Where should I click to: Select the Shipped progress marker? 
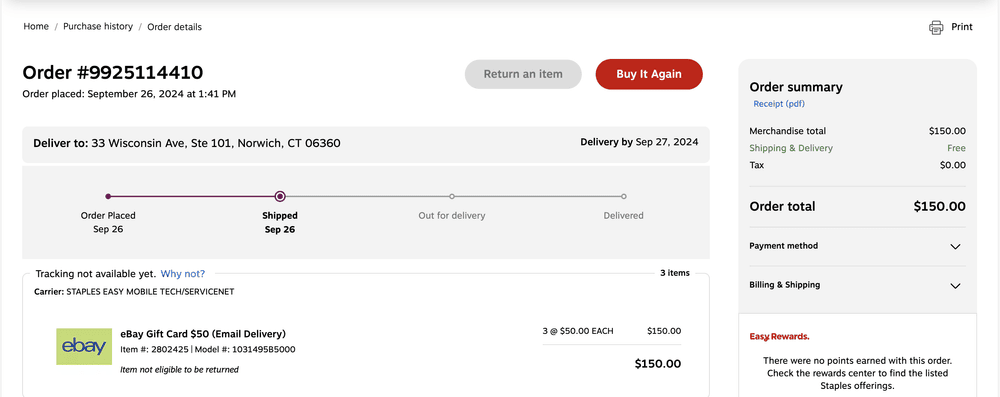pos(280,197)
